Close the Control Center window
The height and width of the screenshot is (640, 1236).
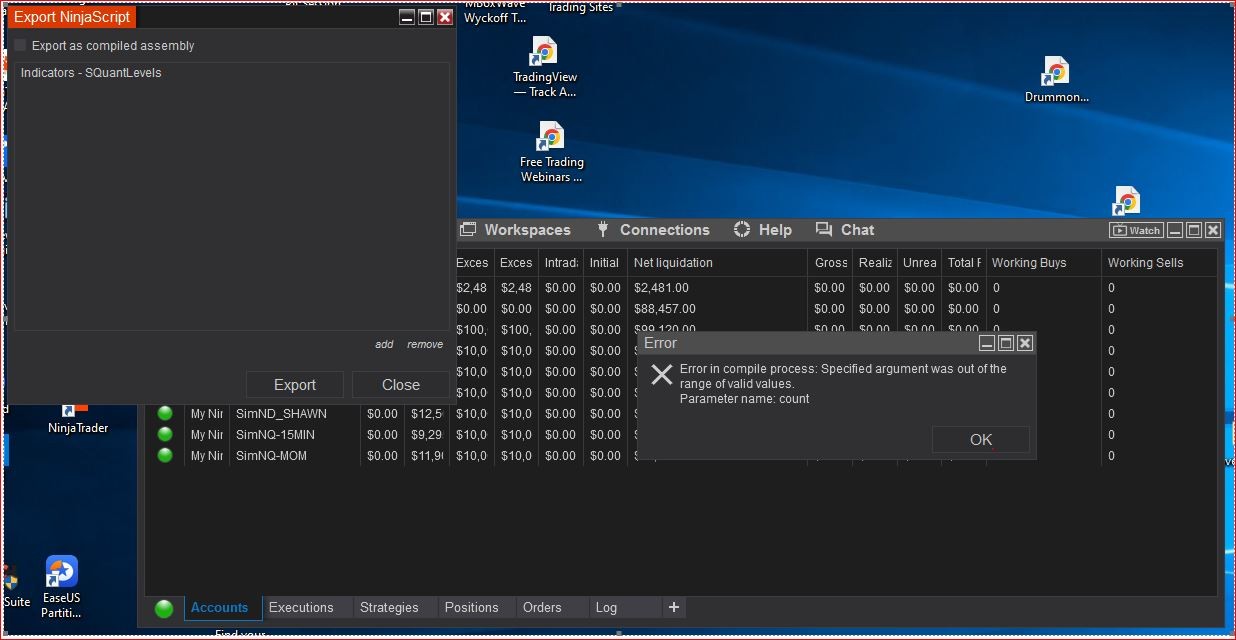click(x=1213, y=230)
